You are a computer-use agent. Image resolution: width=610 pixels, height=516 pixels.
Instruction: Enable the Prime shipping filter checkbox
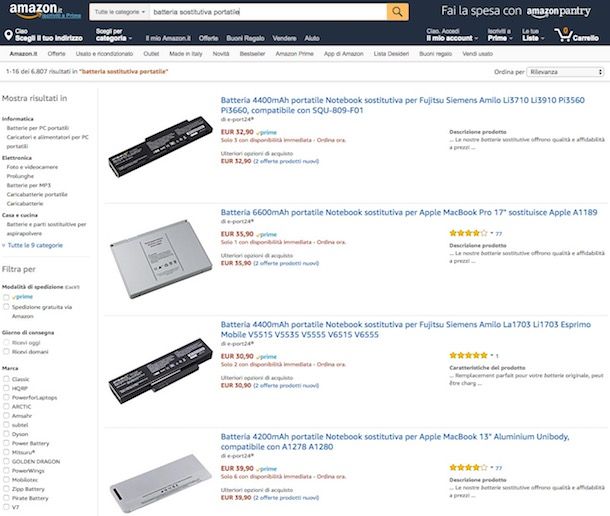tap(5, 297)
